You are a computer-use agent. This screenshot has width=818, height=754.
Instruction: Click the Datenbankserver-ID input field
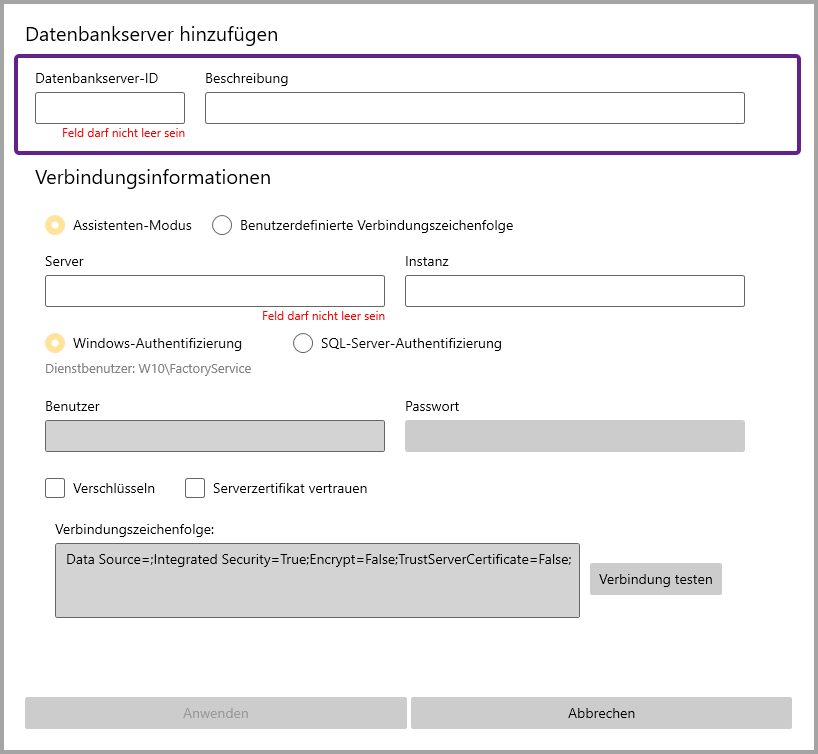tap(110, 108)
